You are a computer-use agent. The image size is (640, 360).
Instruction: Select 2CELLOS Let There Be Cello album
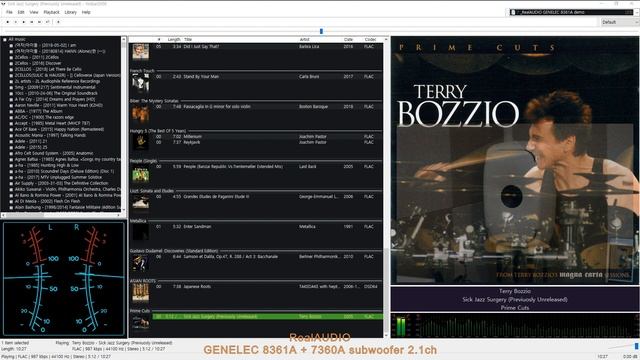tap(48, 69)
